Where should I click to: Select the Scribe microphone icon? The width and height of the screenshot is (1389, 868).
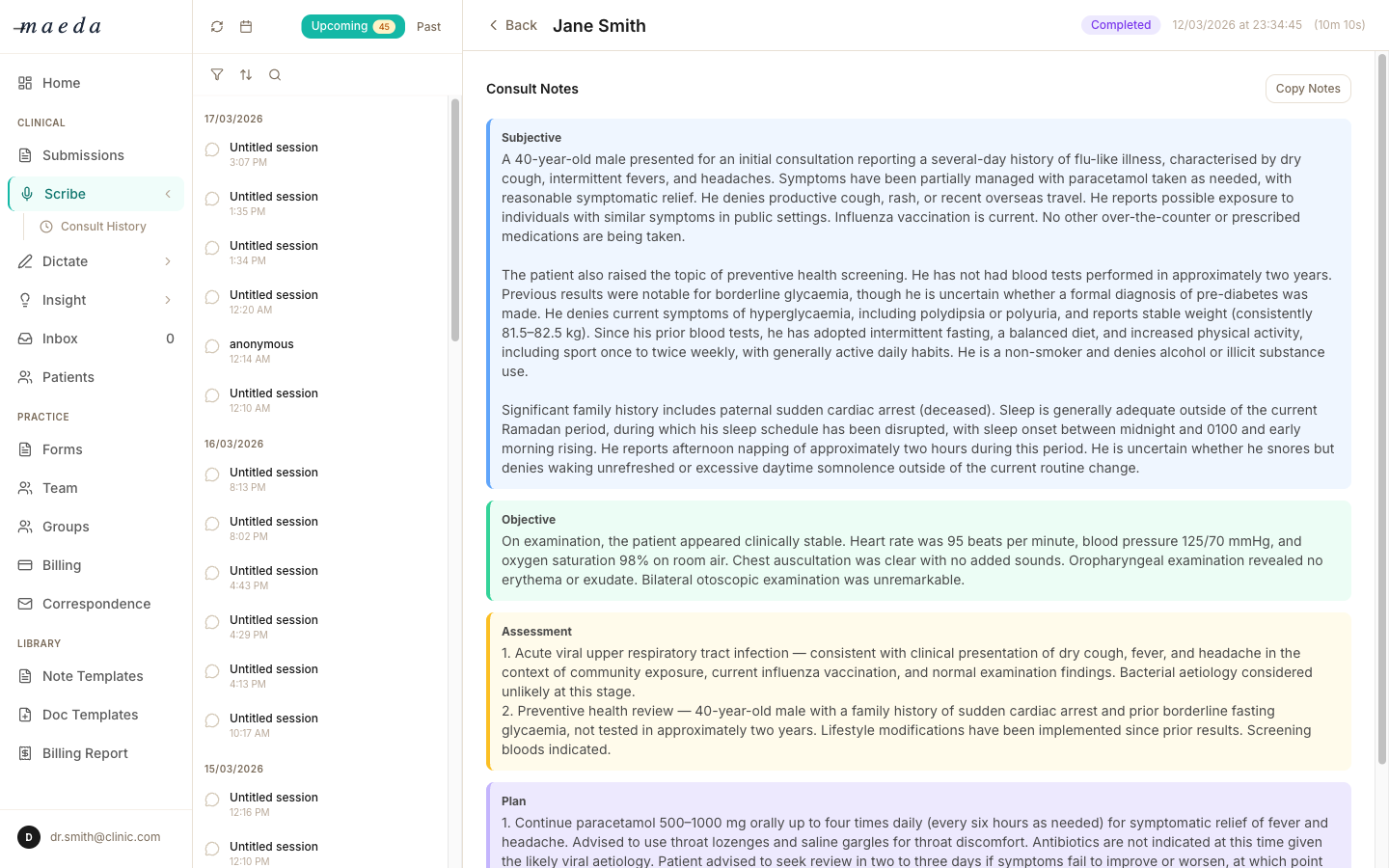pyautogui.click(x=26, y=193)
